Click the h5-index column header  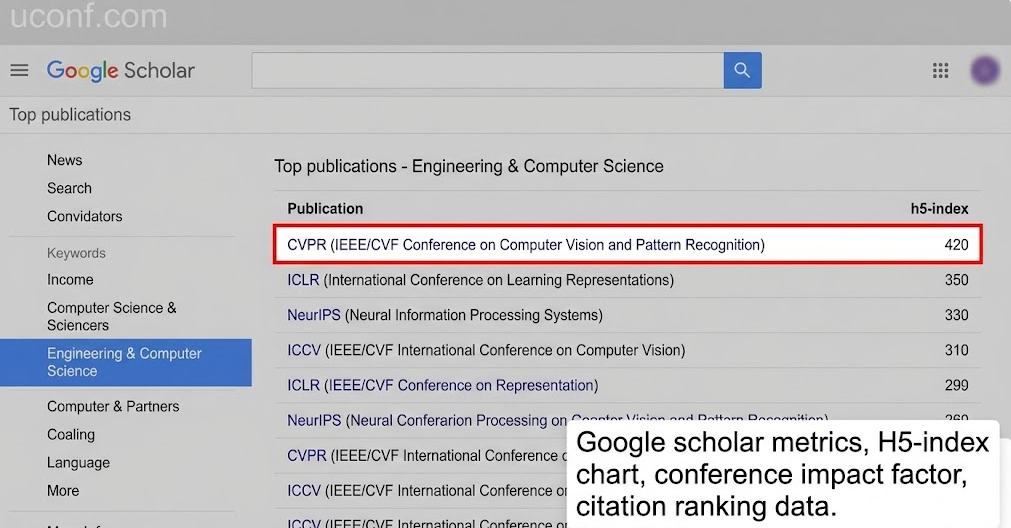tap(939, 208)
